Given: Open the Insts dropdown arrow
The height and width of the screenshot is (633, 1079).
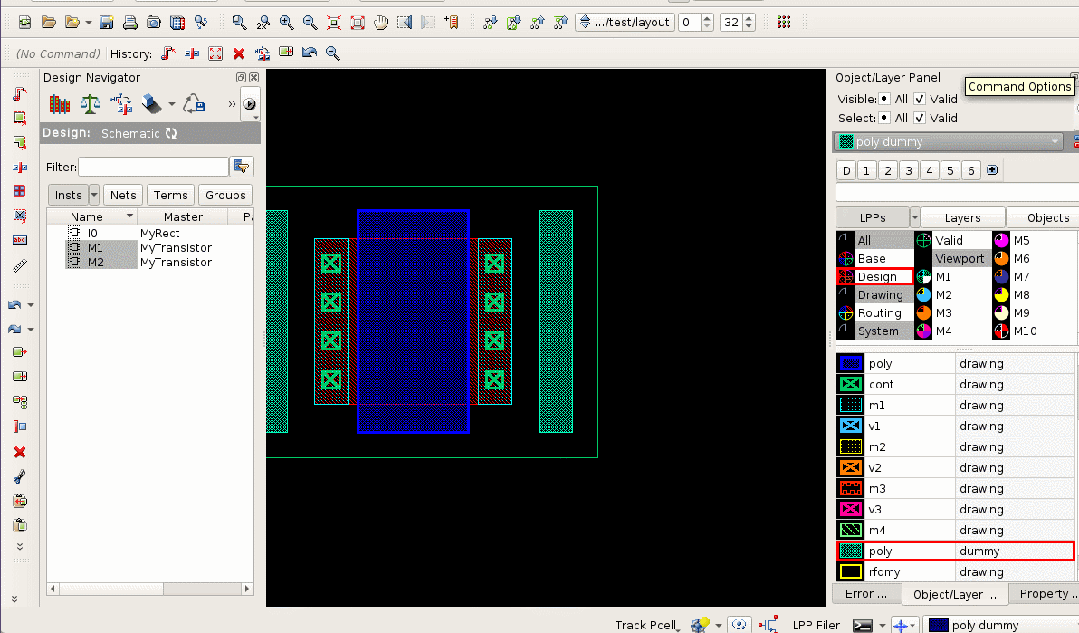Looking at the screenshot, I should pyautogui.click(x=94, y=195).
